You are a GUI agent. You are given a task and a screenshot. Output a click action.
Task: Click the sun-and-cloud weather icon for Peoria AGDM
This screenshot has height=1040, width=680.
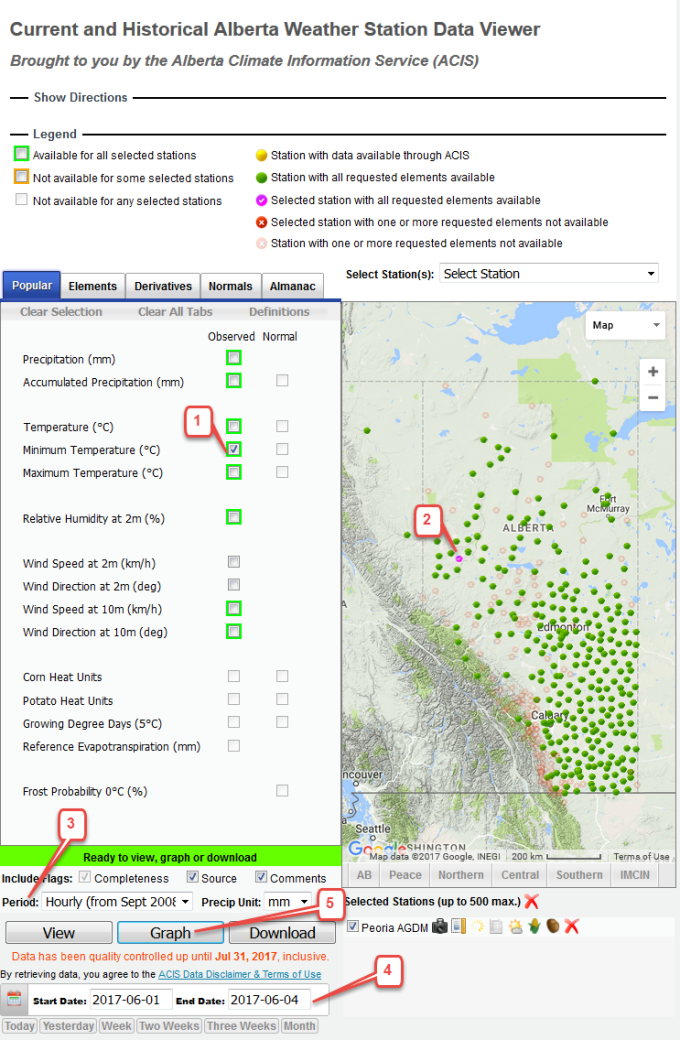(x=515, y=926)
